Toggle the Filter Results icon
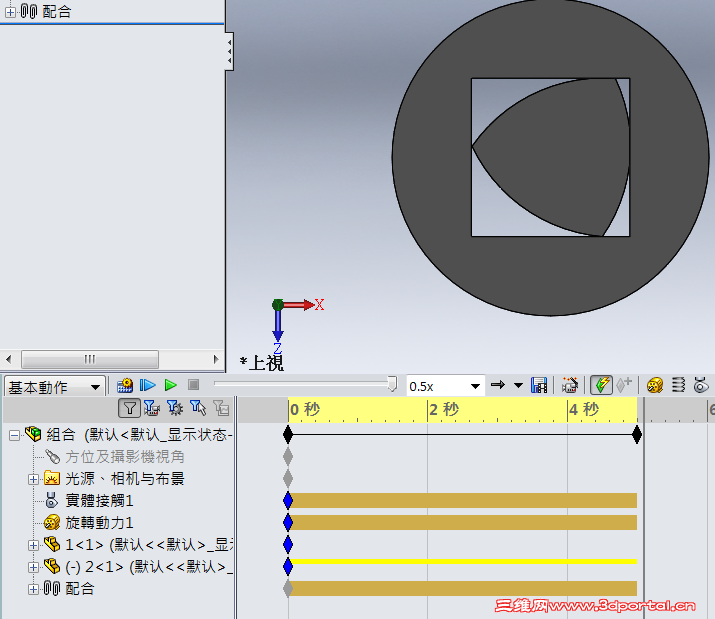715x619 pixels. coord(221,408)
